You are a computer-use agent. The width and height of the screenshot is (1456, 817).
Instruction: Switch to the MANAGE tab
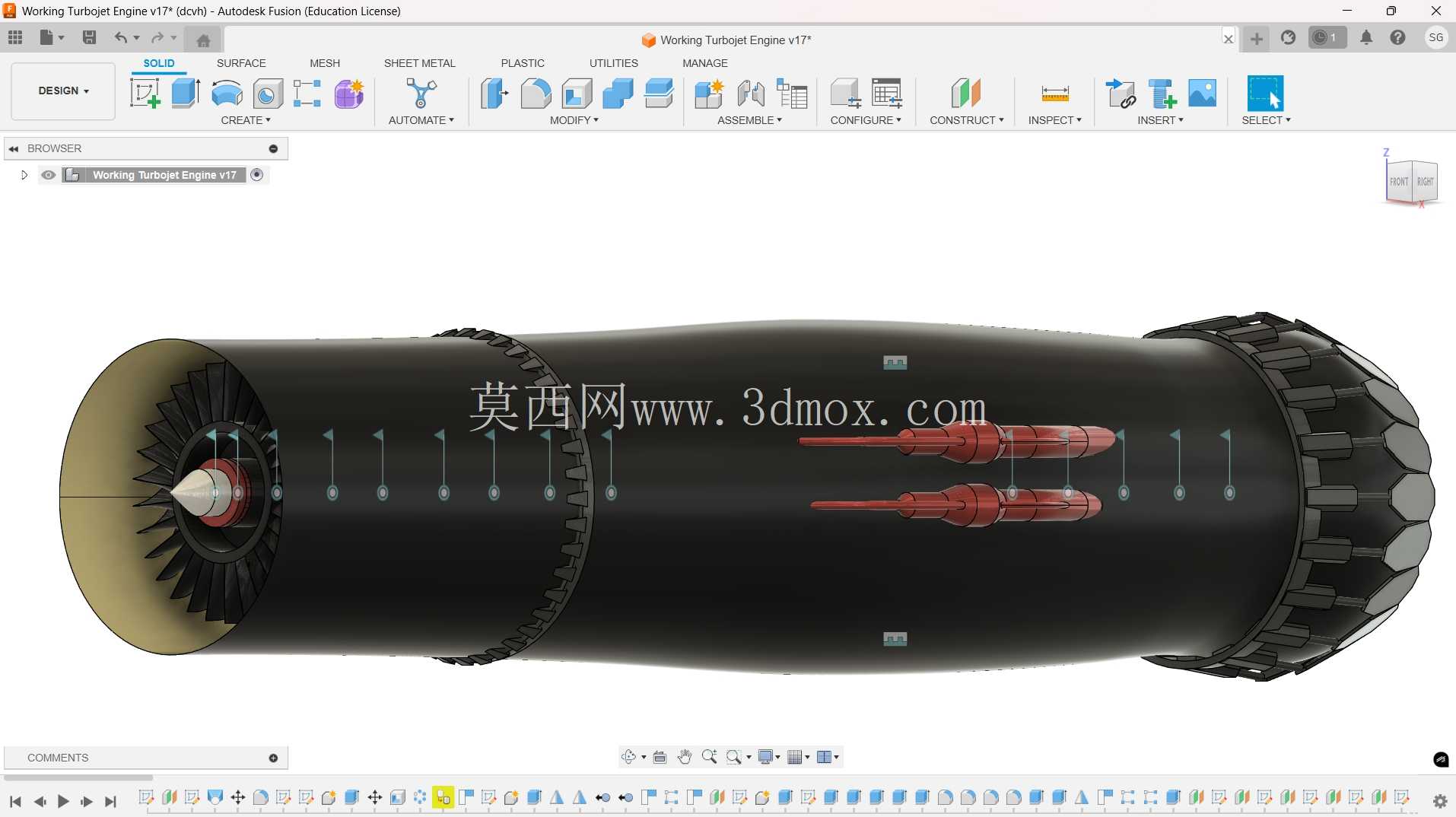tap(705, 63)
